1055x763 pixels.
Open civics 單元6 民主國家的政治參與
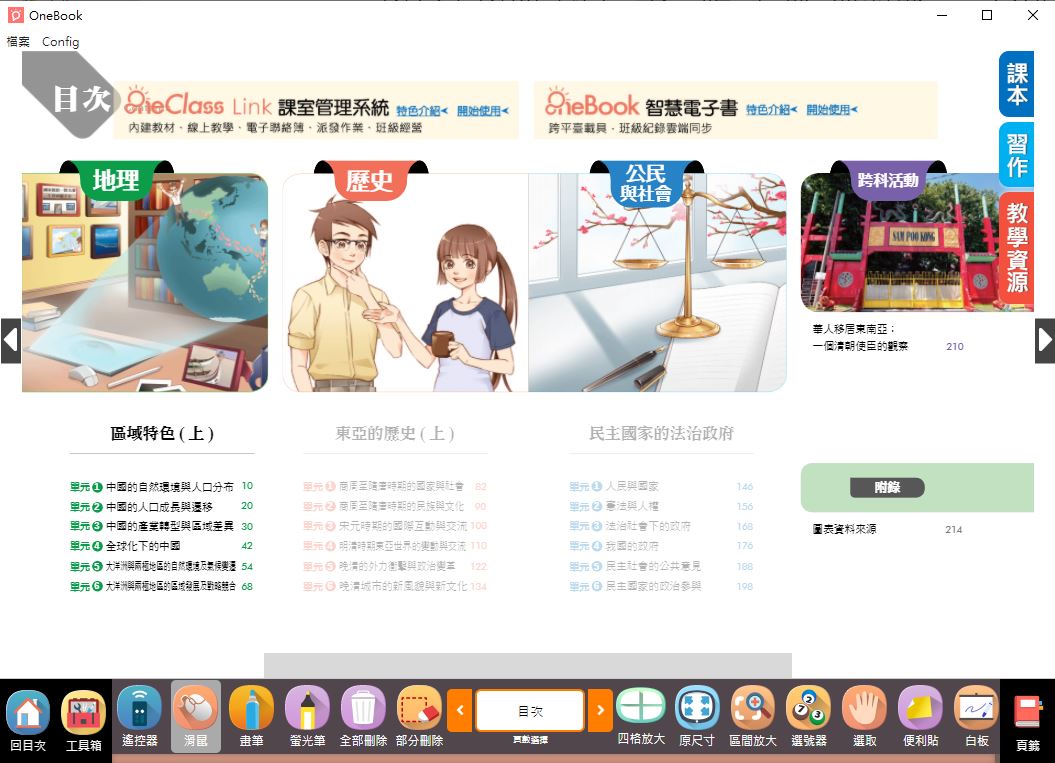coord(661,587)
